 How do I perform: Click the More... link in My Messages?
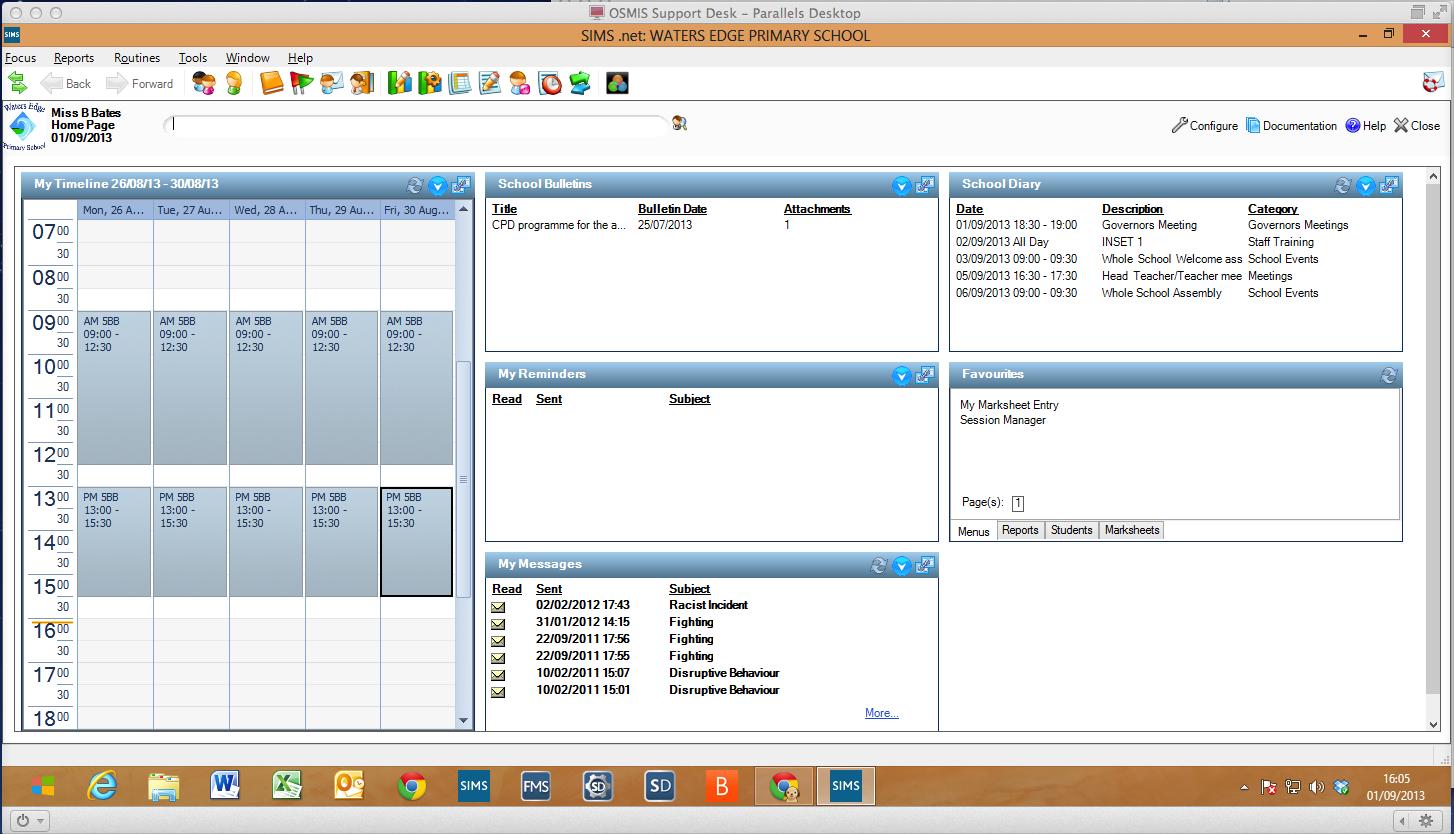(881, 713)
